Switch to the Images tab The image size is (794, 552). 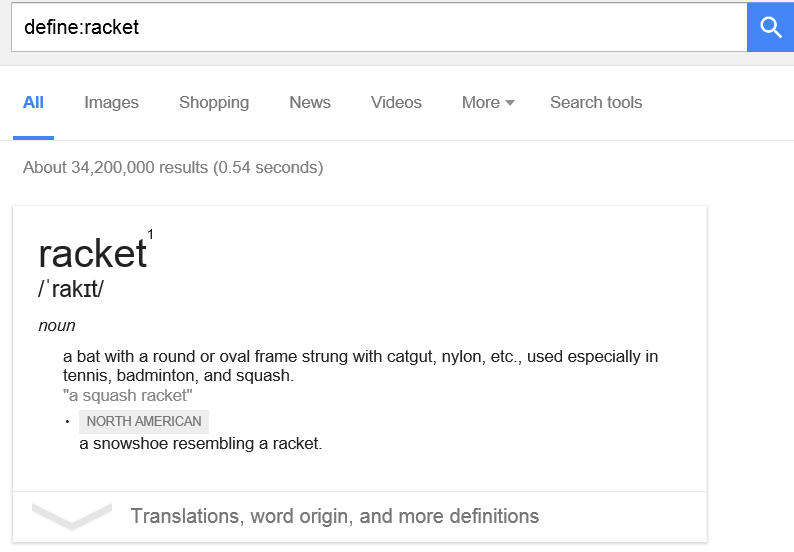[x=111, y=103]
